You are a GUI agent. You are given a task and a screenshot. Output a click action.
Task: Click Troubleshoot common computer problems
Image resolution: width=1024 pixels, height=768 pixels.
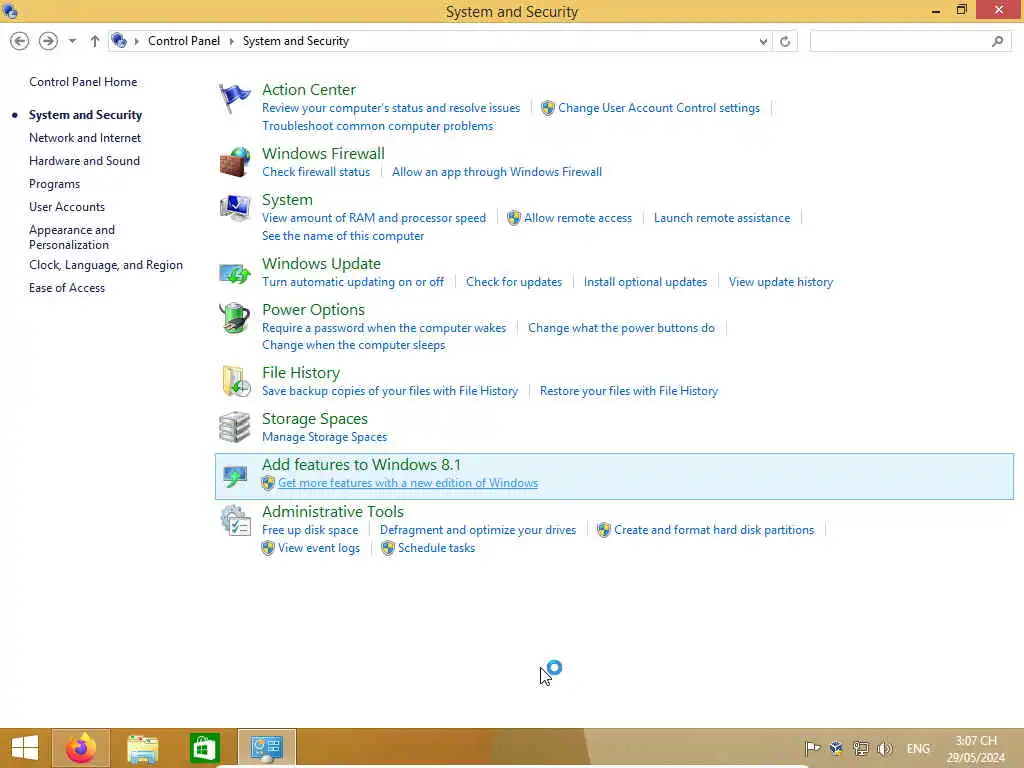tap(377, 126)
